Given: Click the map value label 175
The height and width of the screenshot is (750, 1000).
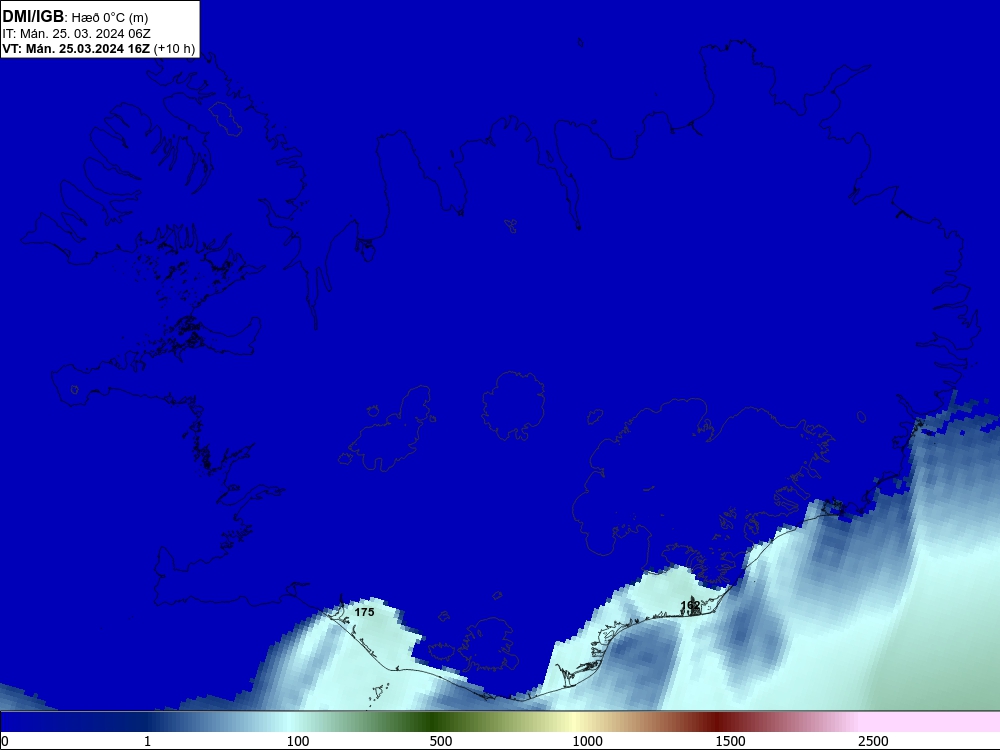Looking at the screenshot, I should (x=364, y=612).
